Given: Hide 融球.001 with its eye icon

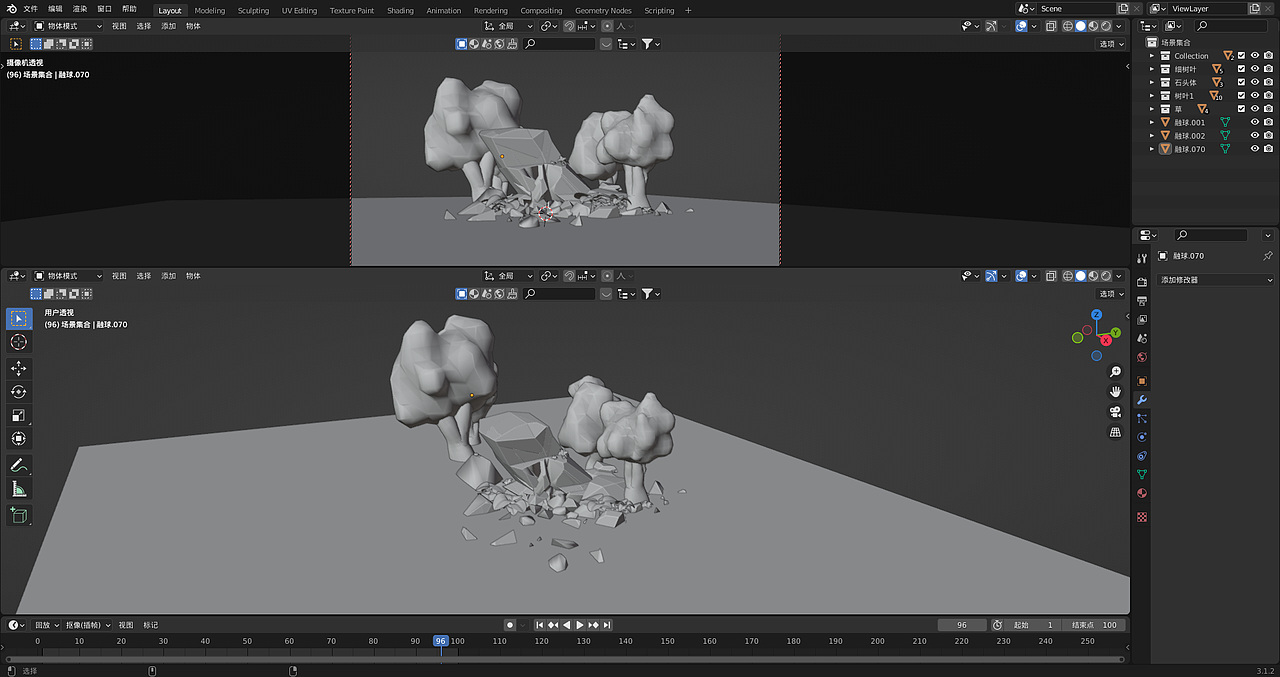Looking at the screenshot, I should coord(1255,122).
